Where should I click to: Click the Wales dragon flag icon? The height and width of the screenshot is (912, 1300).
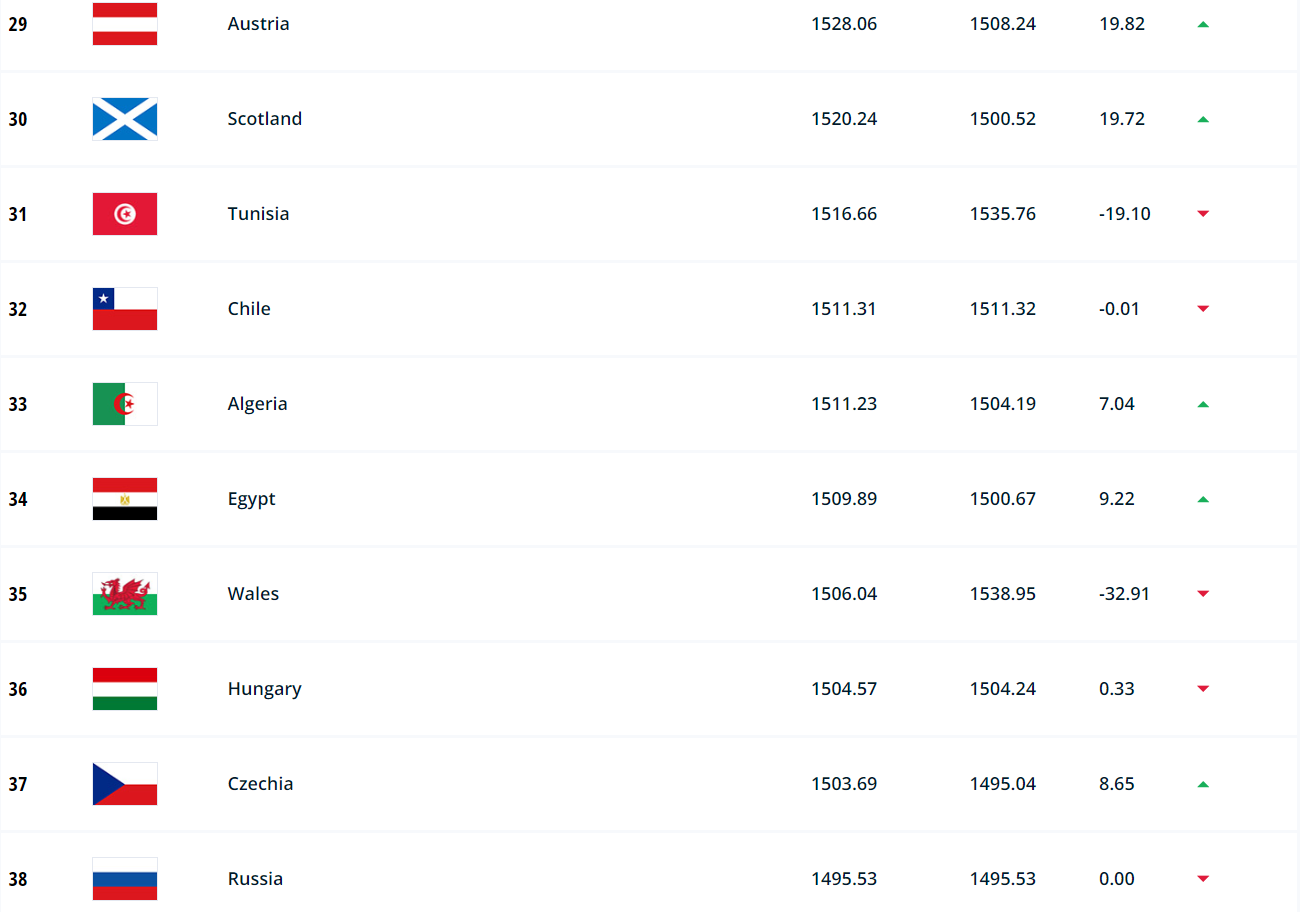pos(125,594)
